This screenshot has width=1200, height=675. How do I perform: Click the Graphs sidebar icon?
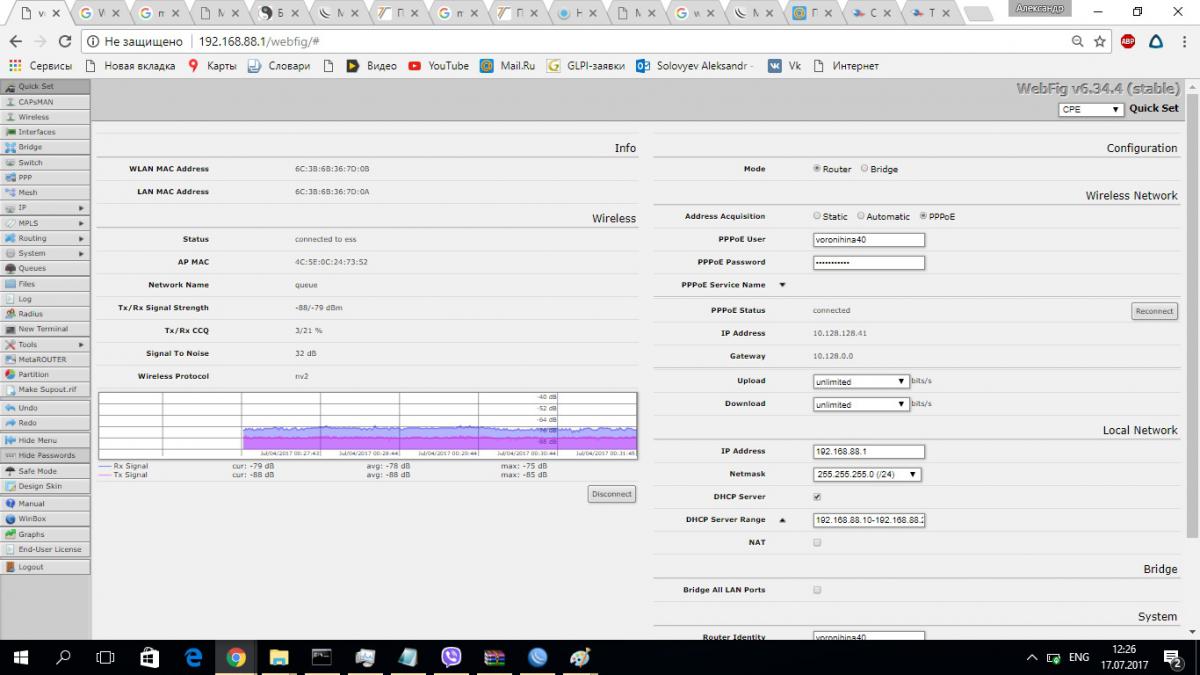coord(9,534)
